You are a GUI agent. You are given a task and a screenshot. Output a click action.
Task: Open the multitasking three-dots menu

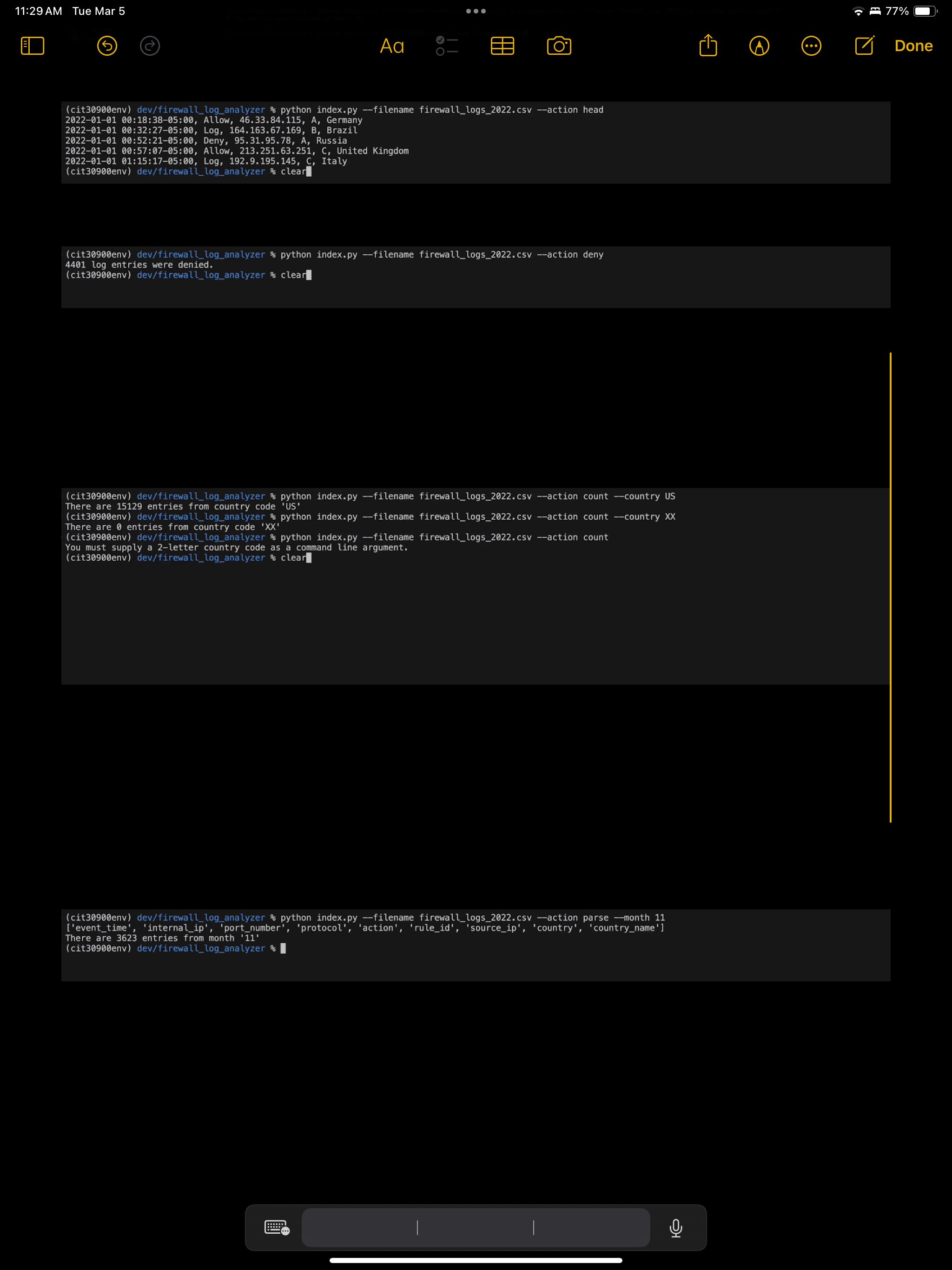point(476,11)
